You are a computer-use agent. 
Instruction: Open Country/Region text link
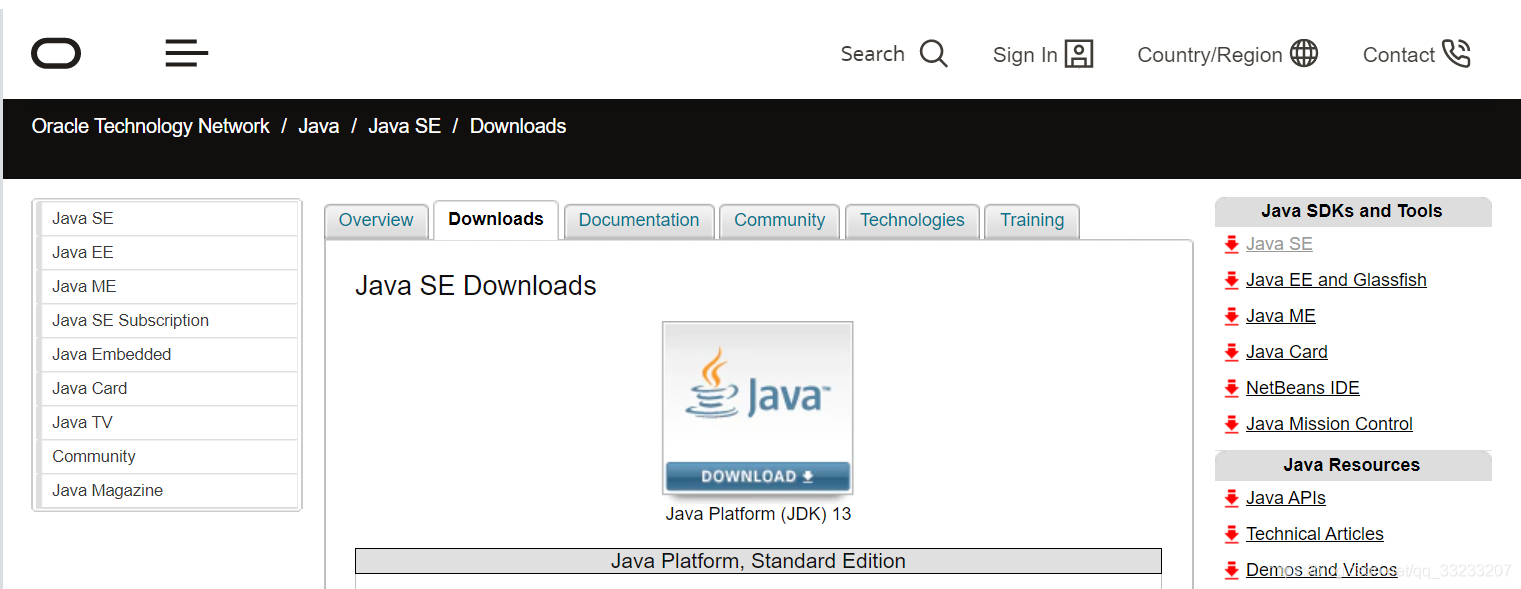[1210, 55]
